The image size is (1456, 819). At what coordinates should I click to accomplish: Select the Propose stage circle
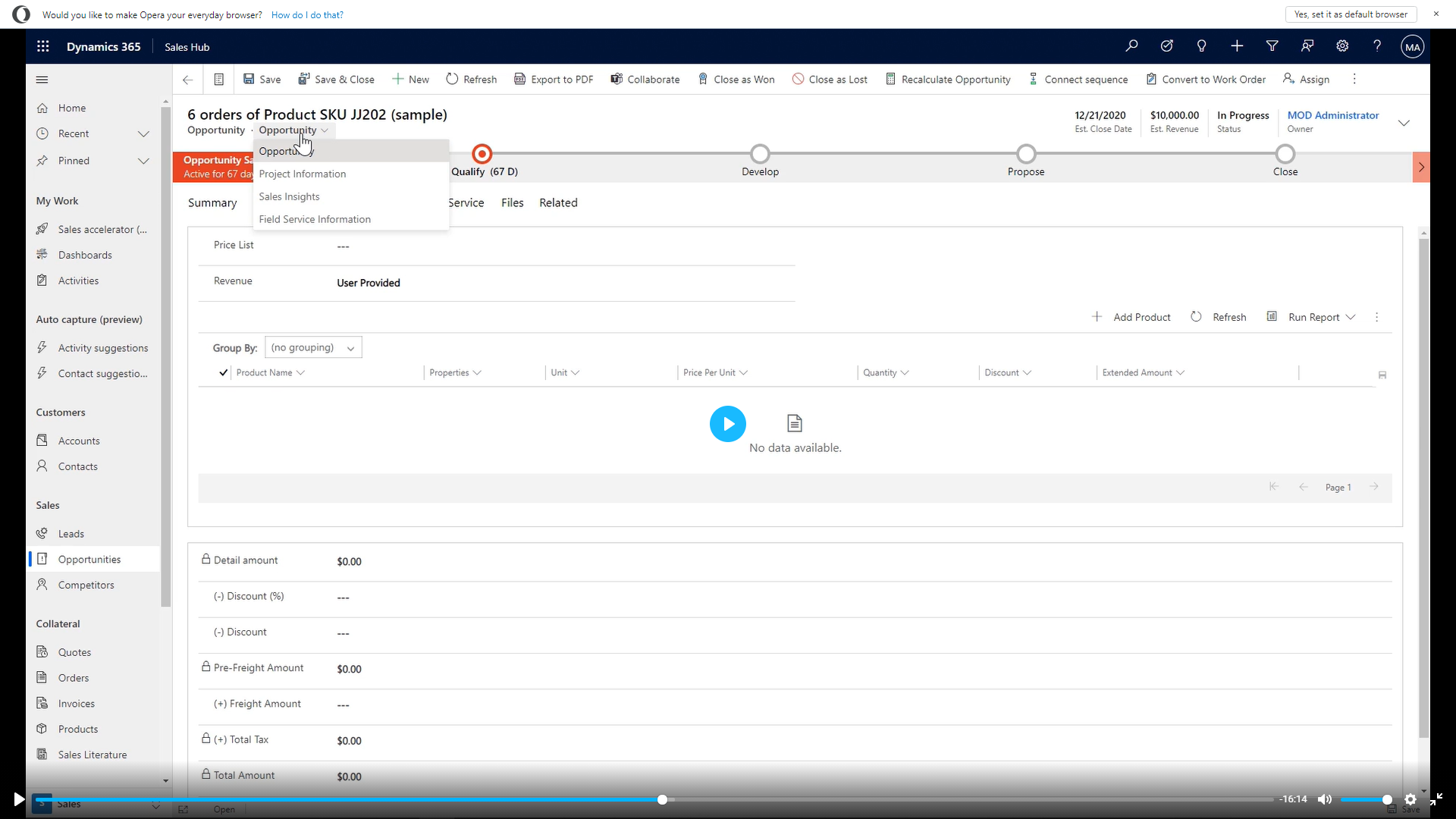1026,154
